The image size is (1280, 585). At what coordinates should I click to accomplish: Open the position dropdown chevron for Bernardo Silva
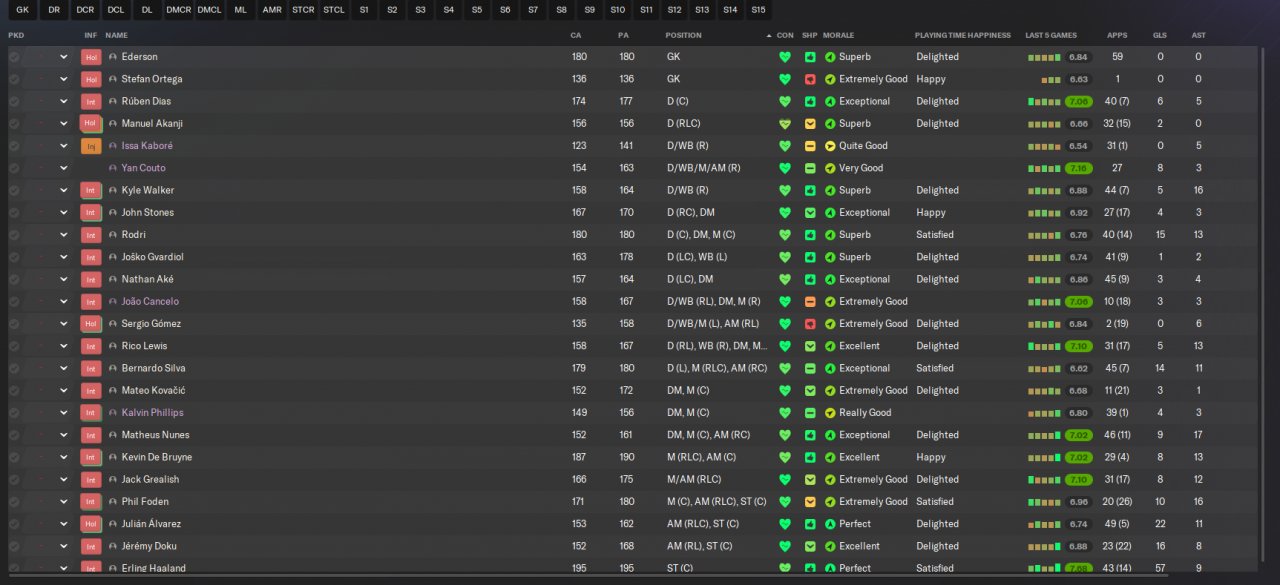pyautogui.click(x=64, y=368)
